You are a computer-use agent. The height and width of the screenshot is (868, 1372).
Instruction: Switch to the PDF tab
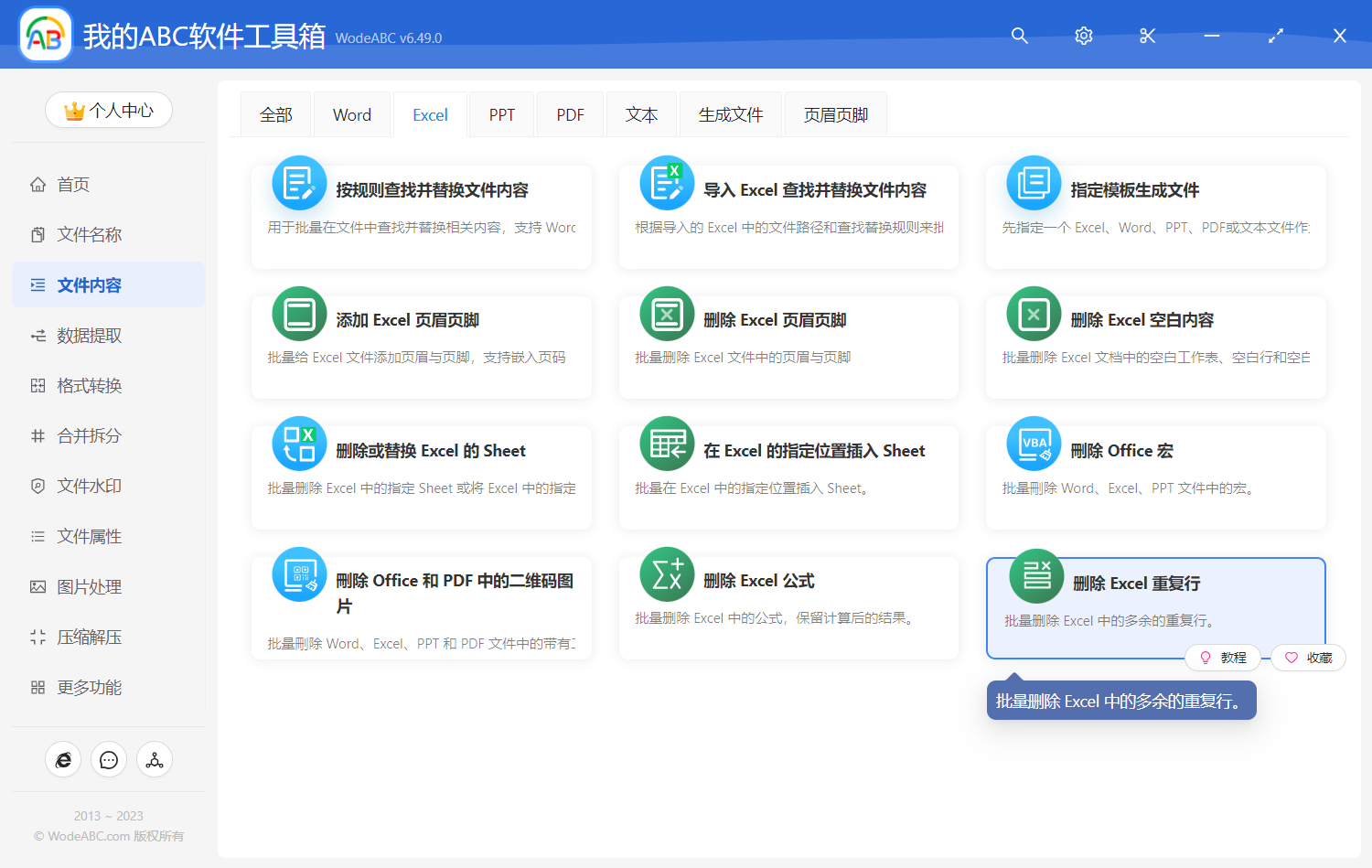pos(570,115)
